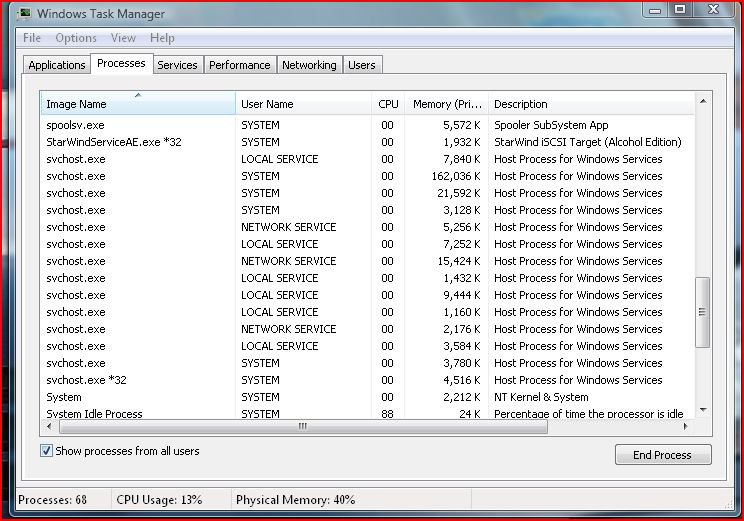
Task: Click the 1,160 K memory value
Action: 462,312
